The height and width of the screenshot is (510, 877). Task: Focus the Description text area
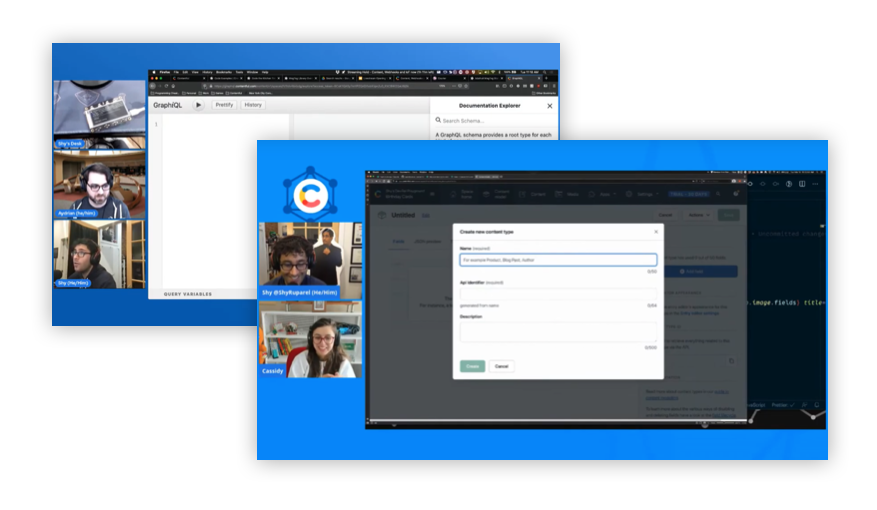[558, 332]
